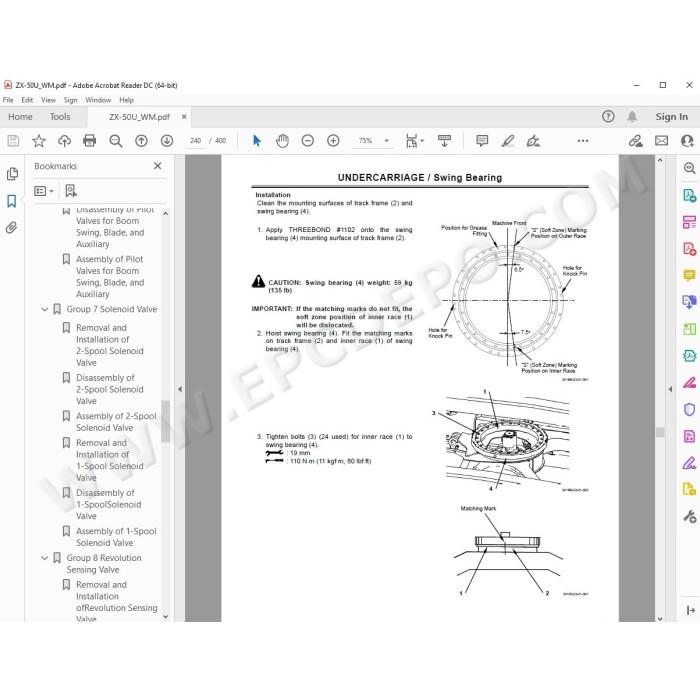Open the Edit menu

[27, 100]
